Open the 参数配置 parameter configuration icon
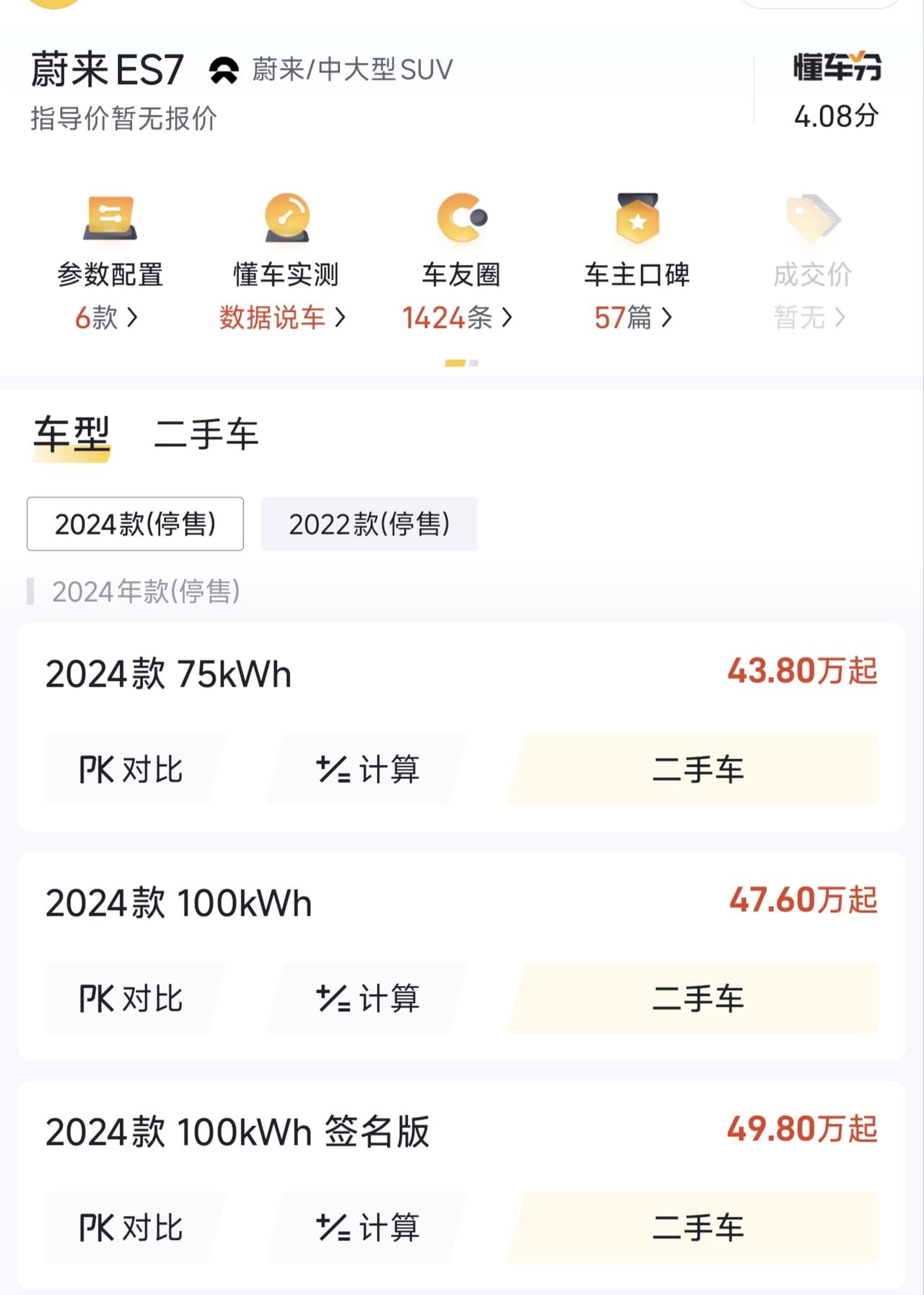The image size is (924, 1295). (x=110, y=217)
